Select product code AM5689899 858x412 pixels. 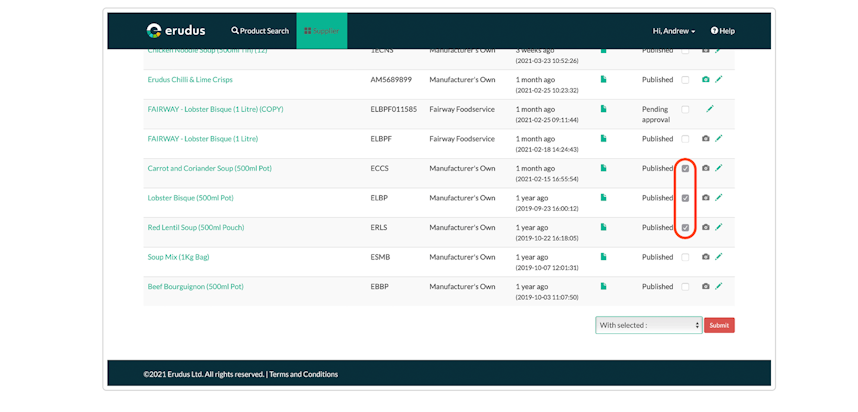pyautogui.click(x=391, y=80)
